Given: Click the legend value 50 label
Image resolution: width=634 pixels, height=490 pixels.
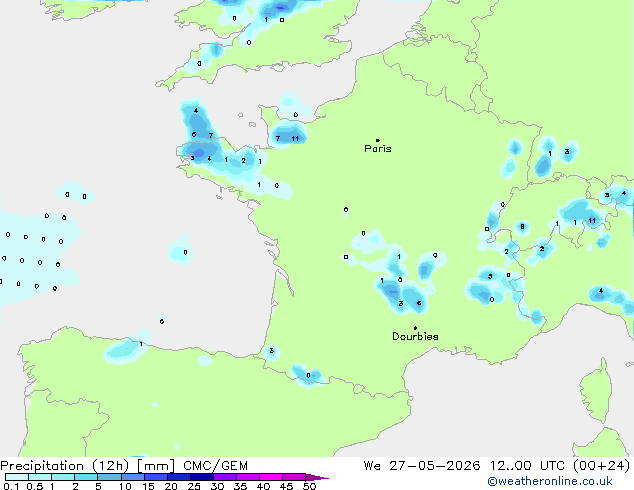Looking at the screenshot, I should 310,486.
